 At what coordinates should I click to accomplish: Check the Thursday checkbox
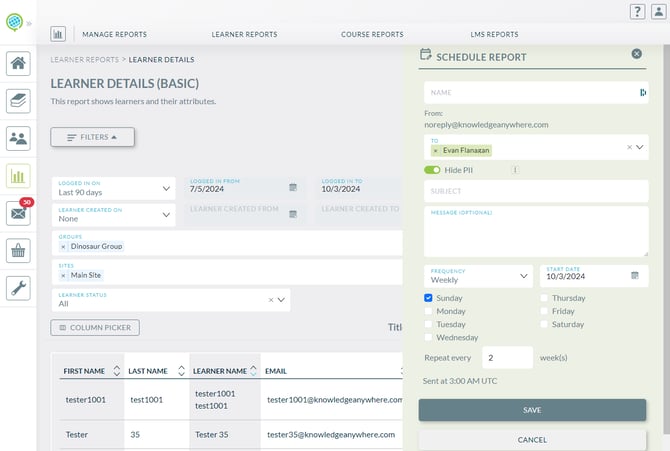[545, 298]
